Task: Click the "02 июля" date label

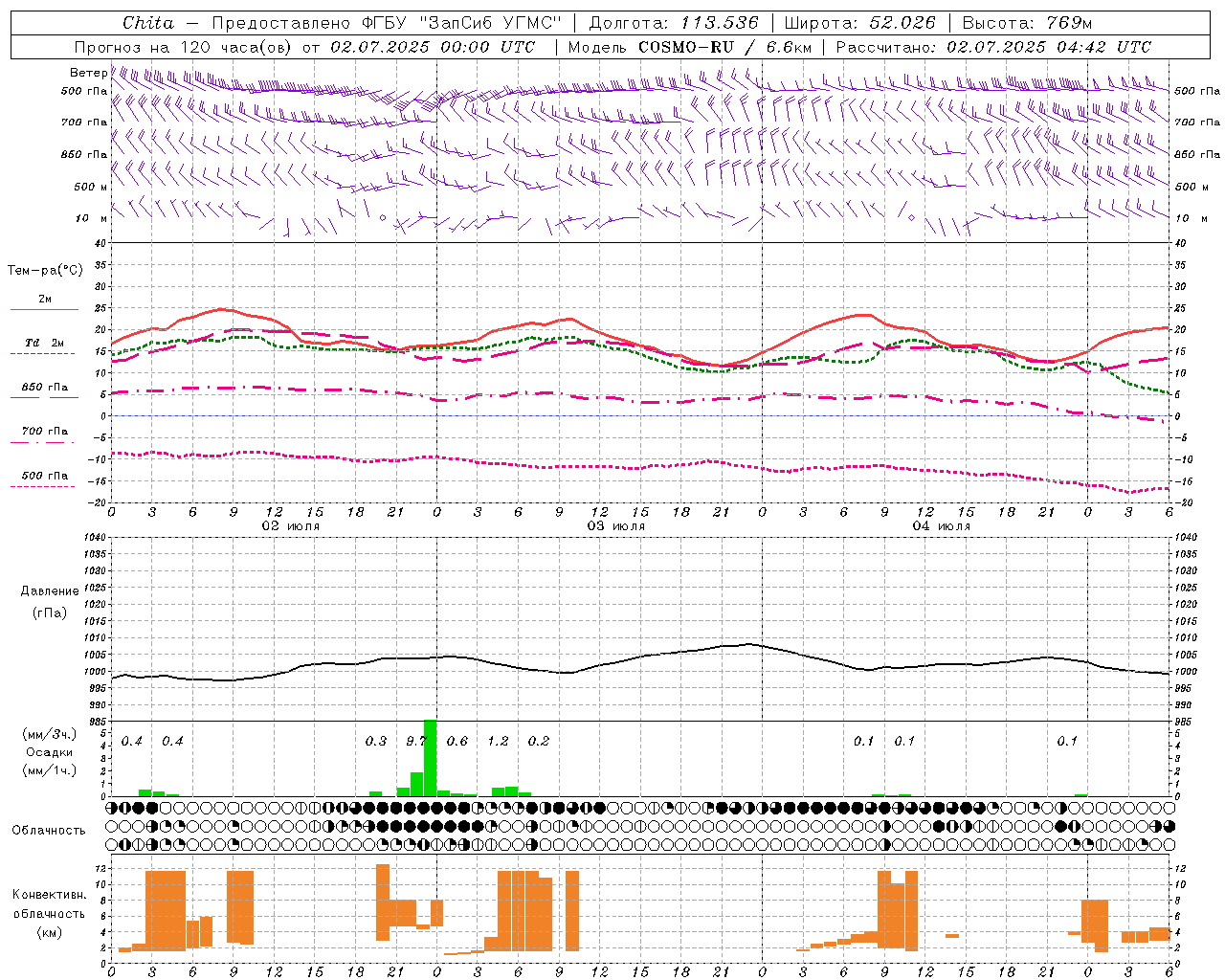Action: [x=291, y=525]
